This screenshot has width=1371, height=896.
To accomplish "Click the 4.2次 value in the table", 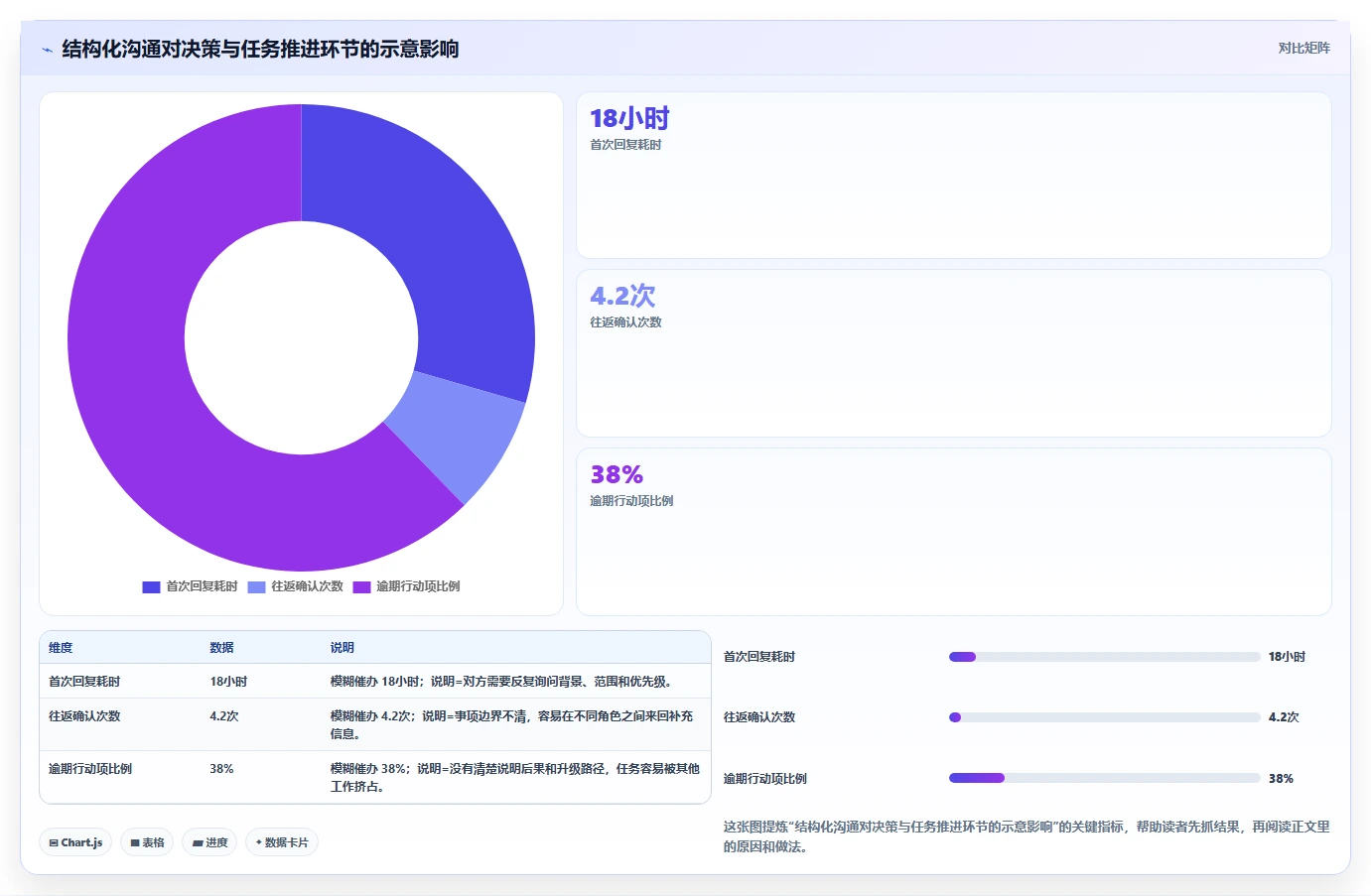I will 224,716.
